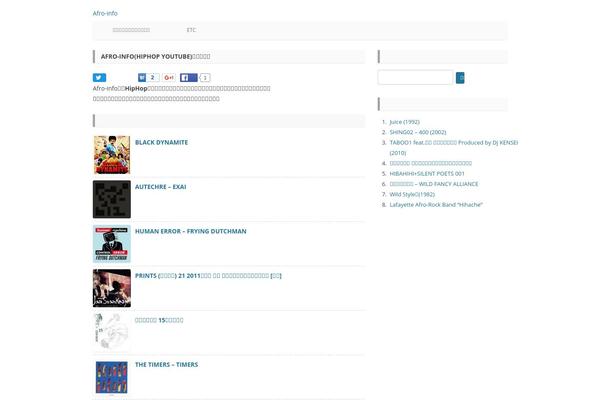Open the Afro-info site title link

click(105, 13)
